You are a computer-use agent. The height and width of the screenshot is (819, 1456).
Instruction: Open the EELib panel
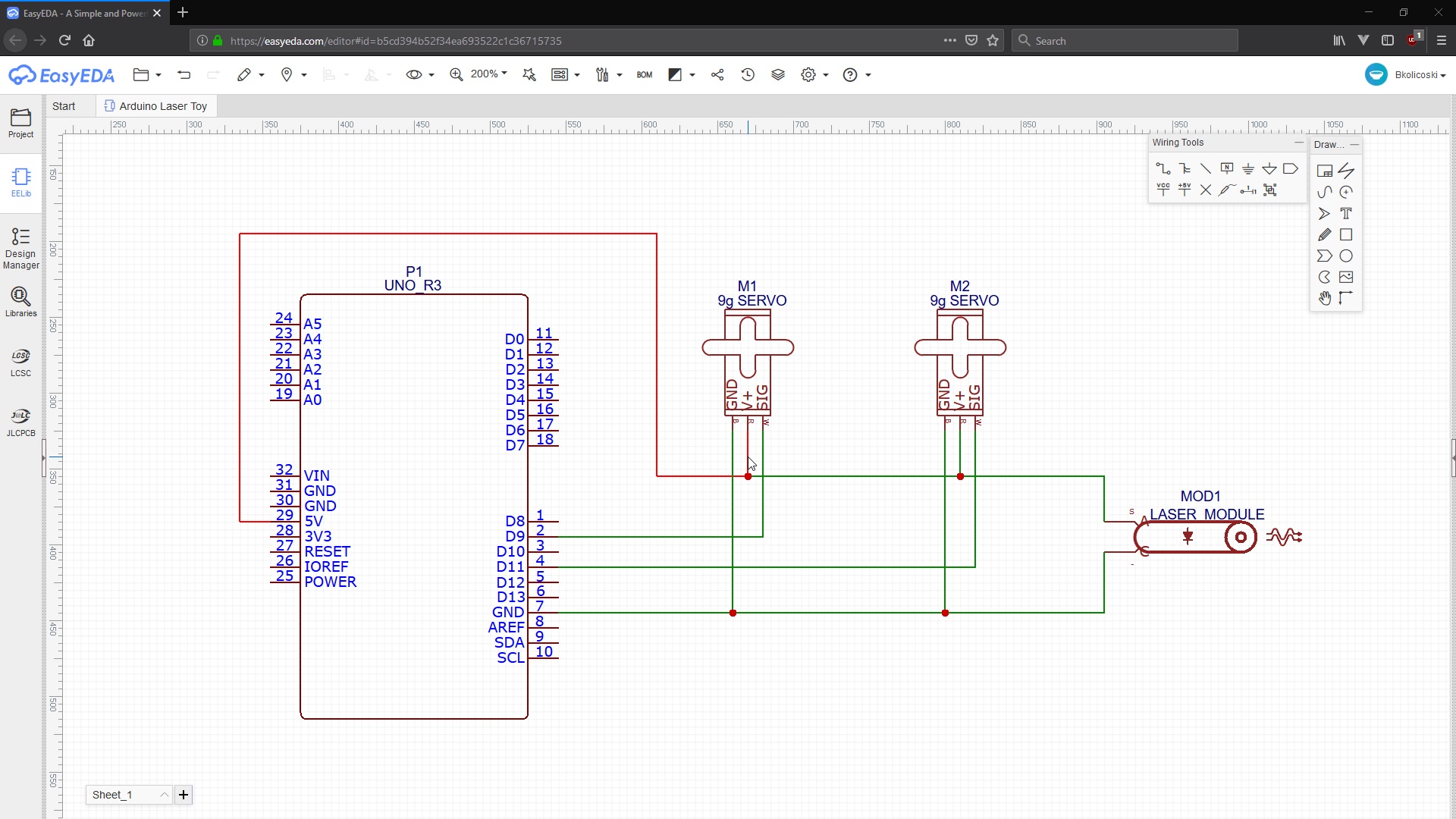point(20,183)
